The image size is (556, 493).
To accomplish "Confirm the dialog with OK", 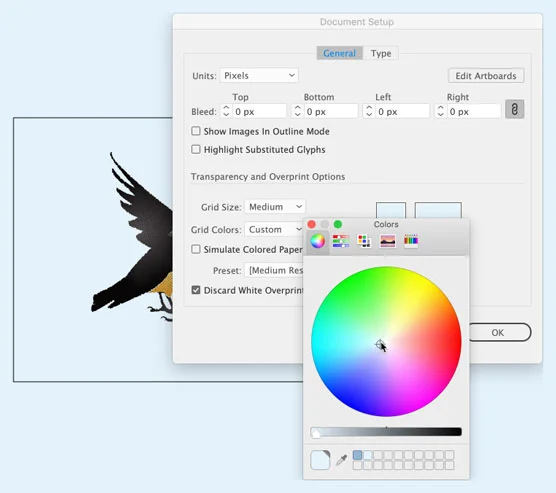I will pos(499,332).
